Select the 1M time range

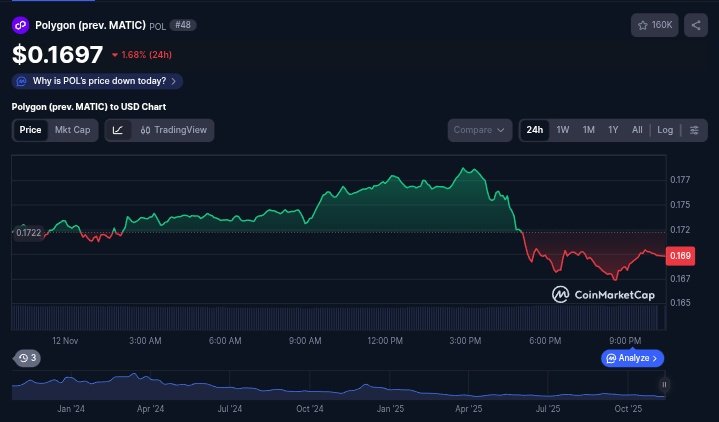coord(589,130)
